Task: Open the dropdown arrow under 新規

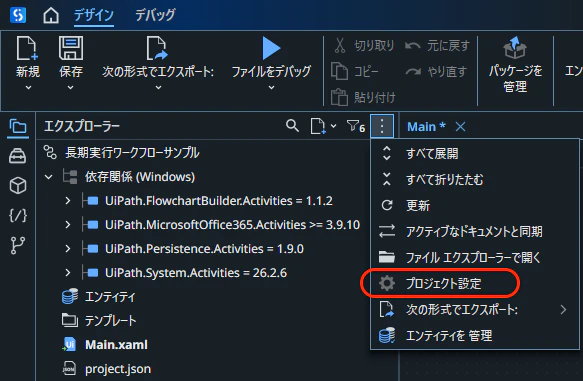Action: (28, 88)
